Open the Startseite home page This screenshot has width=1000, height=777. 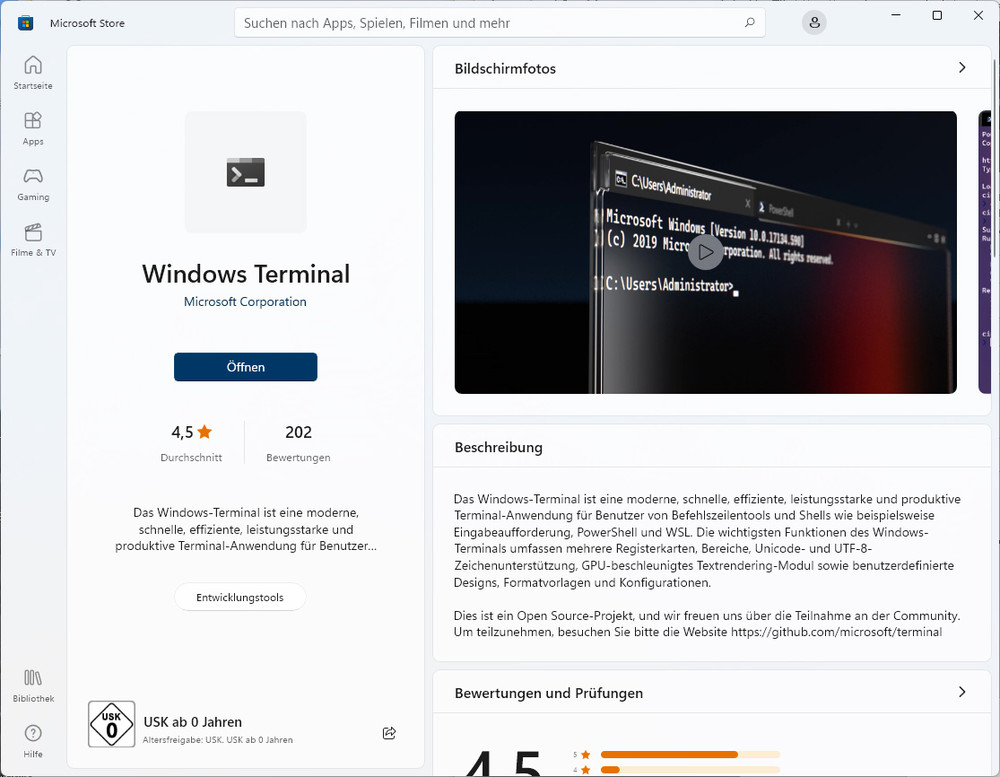pyautogui.click(x=33, y=73)
